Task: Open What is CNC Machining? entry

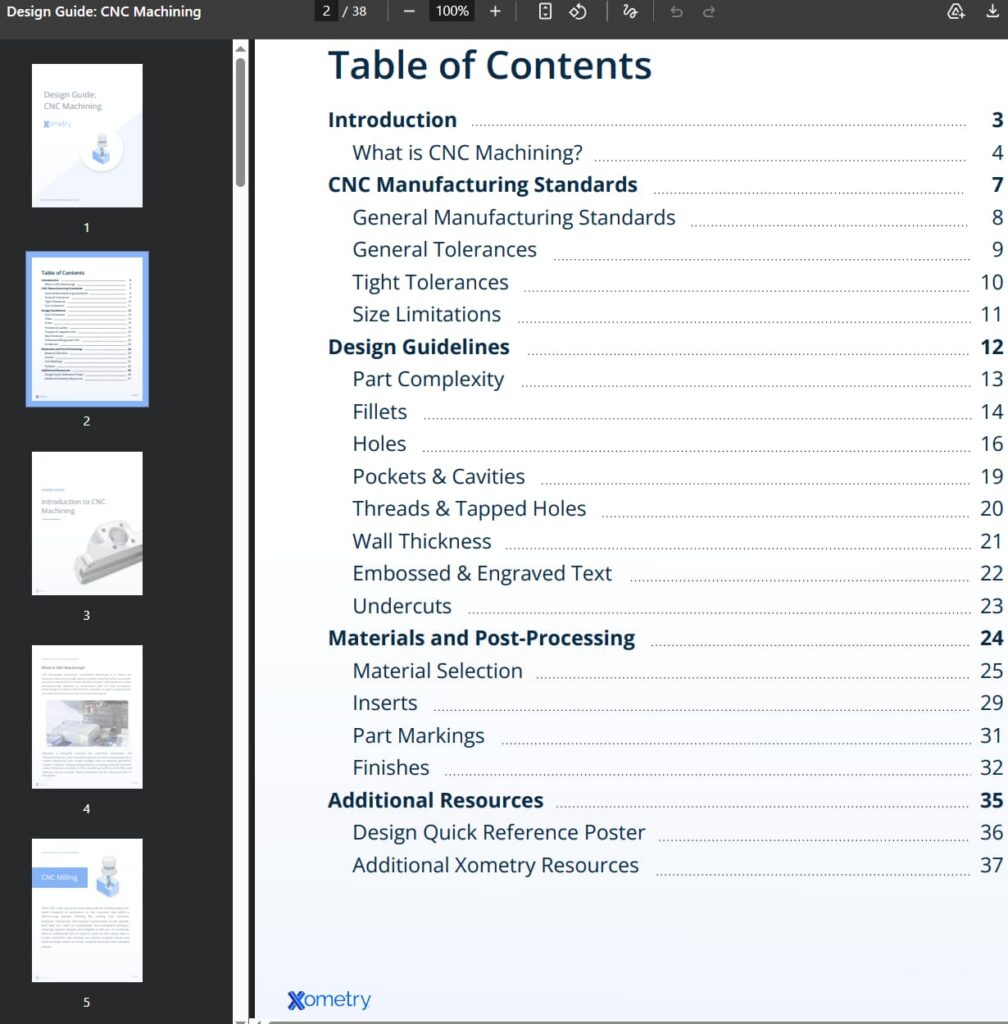Action: point(467,153)
